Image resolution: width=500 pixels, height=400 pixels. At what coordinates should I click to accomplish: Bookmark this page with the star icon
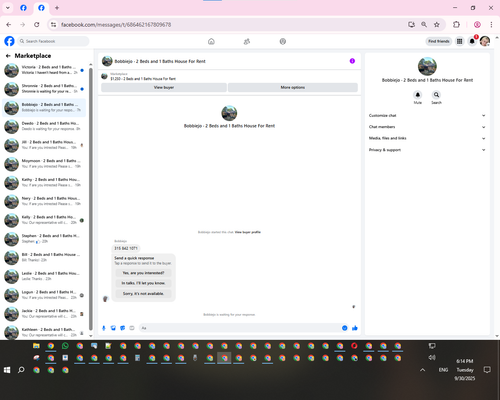pos(437,24)
